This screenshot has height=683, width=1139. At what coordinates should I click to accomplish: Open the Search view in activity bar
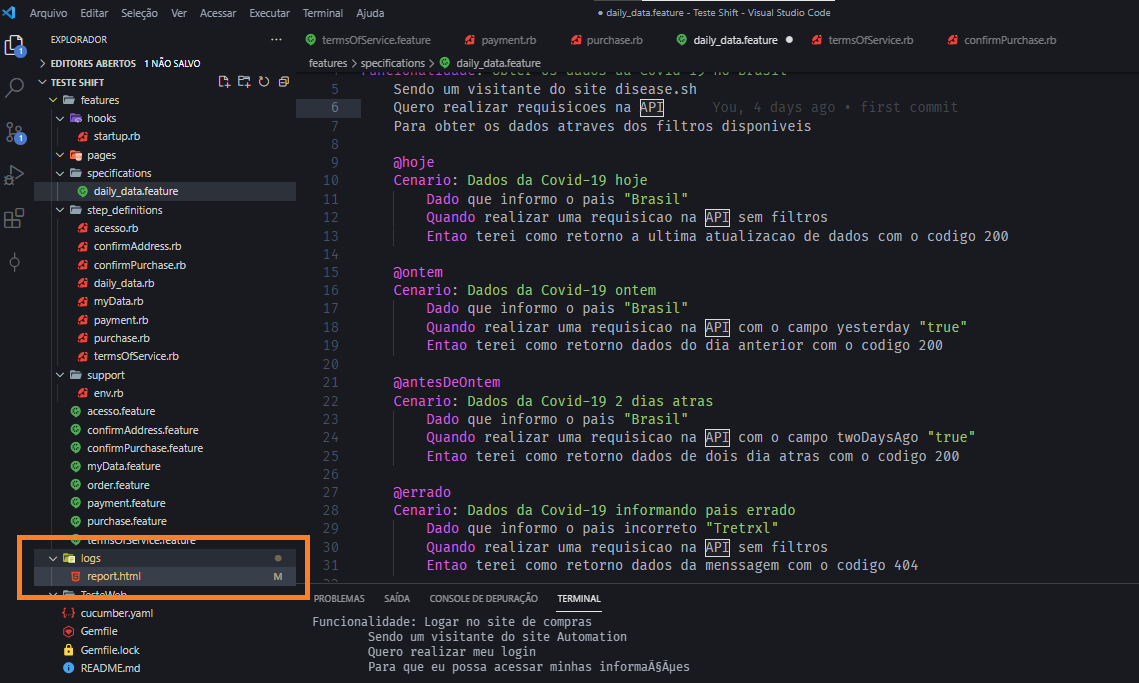point(15,88)
